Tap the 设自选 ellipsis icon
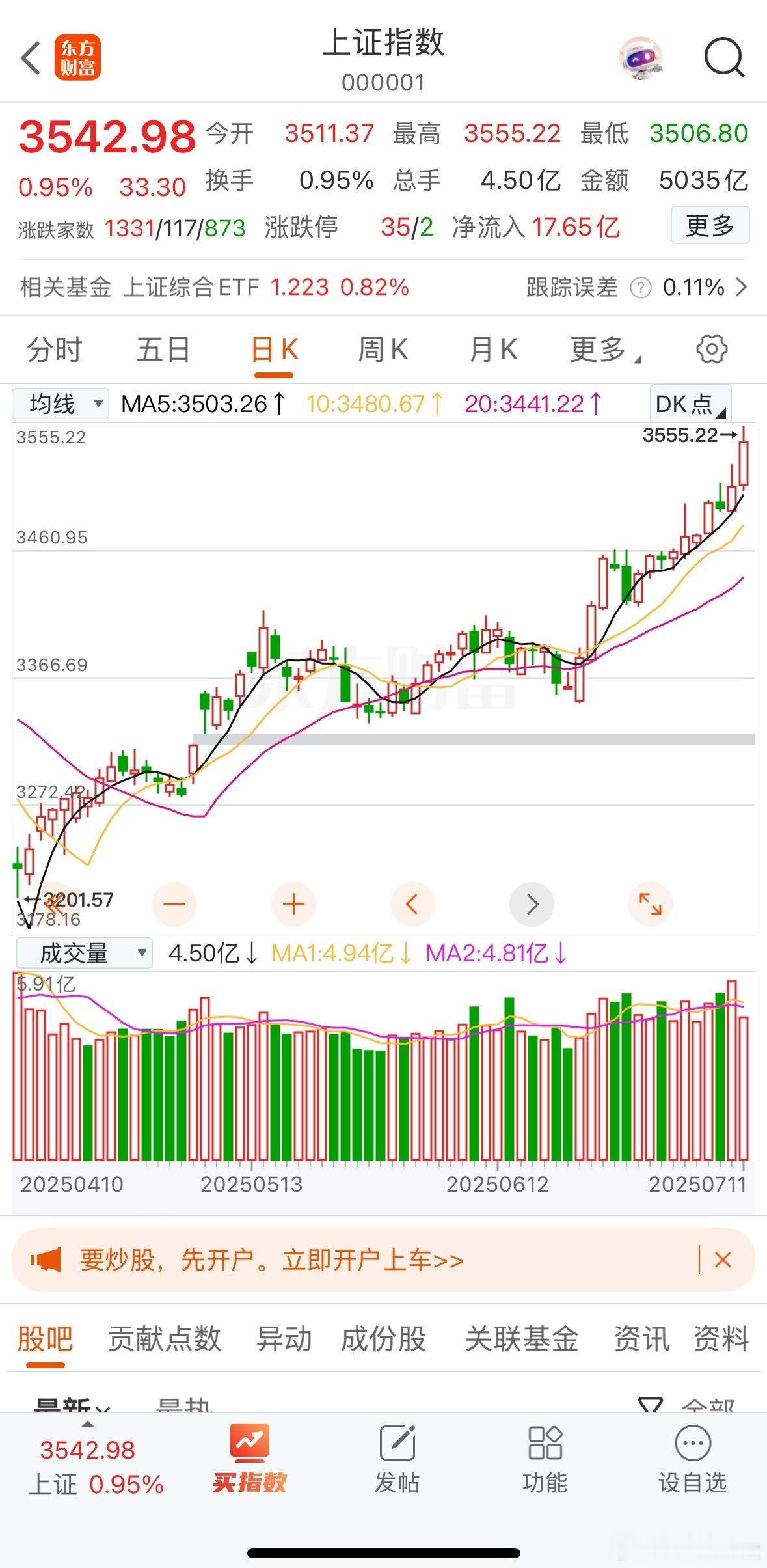Viewport: 767px width, 1568px height. [693, 1443]
